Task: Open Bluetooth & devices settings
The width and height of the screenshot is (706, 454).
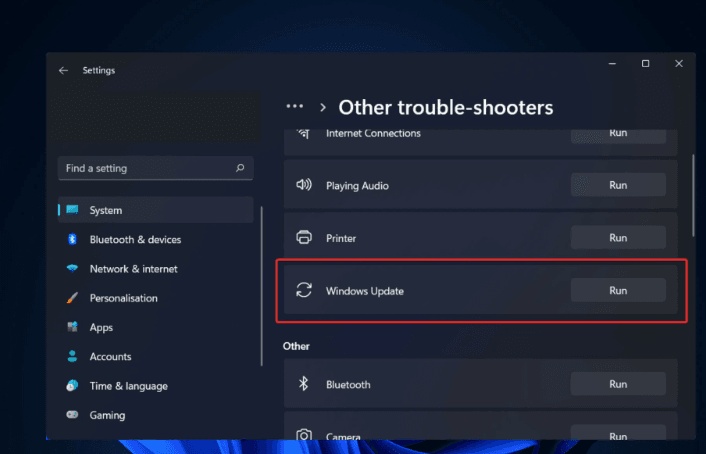Action: (156, 239)
